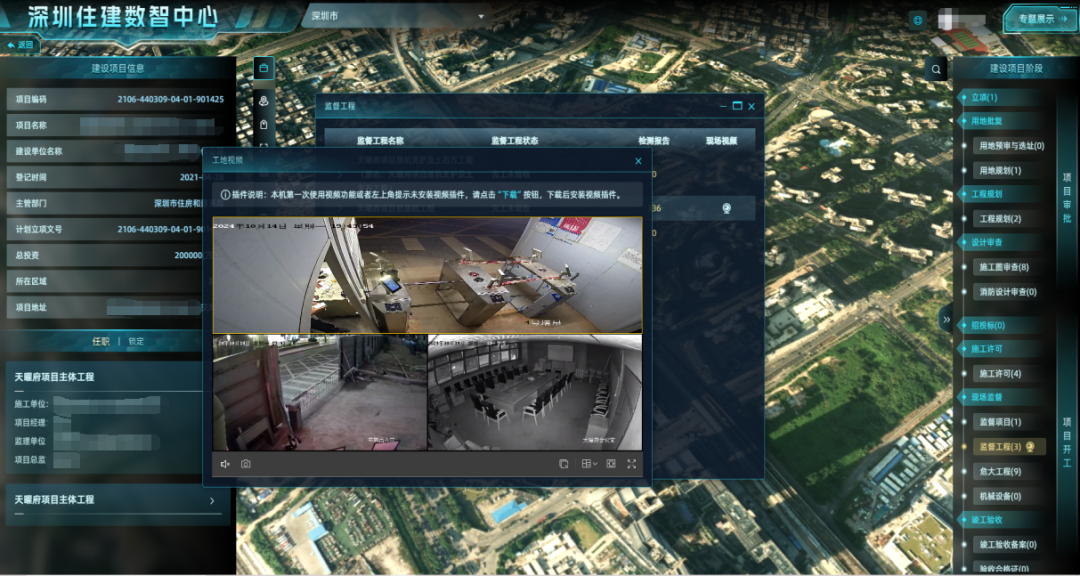Open the video grid layout dropdown
Image resolution: width=1080 pixels, height=576 pixels.
click(x=589, y=464)
